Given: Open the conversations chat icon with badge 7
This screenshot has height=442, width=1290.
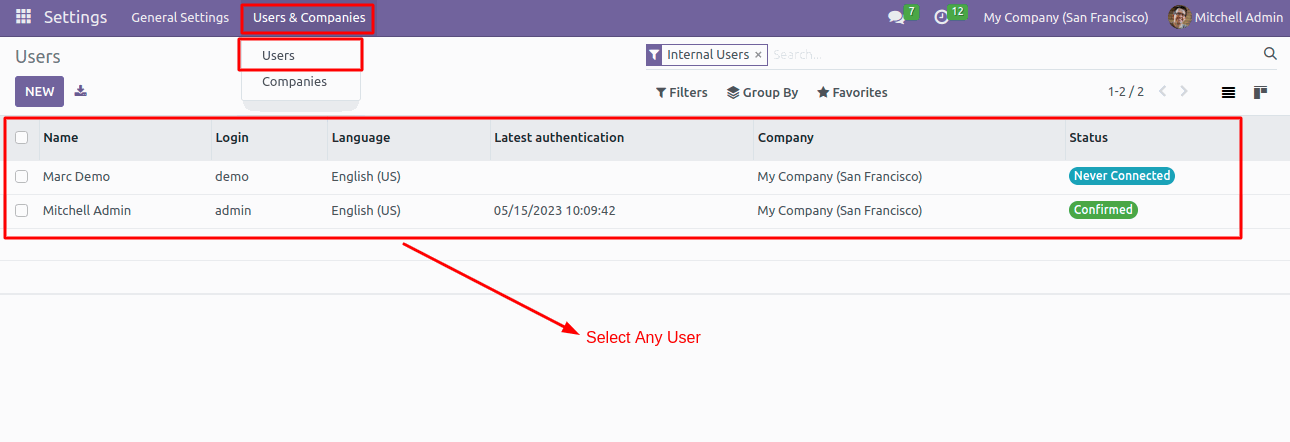Looking at the screenshot, I should pos(896,18).
